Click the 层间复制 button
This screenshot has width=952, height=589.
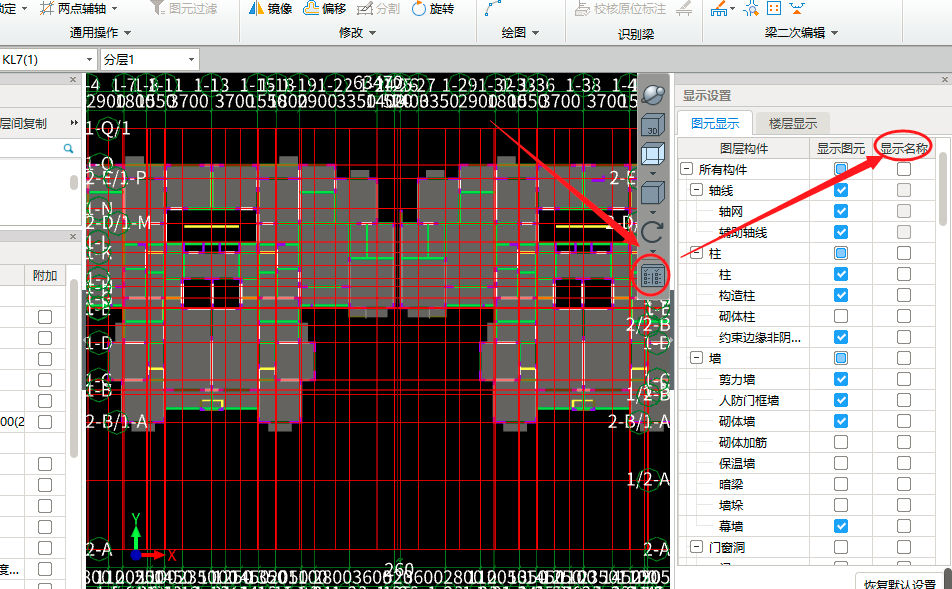24,123
